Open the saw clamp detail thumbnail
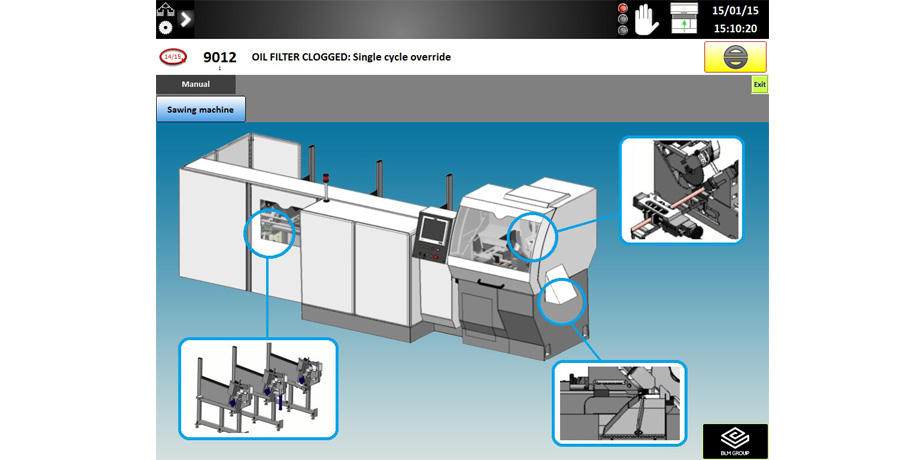Image resolution: width=924 pixels, height=460 pixels. click(681, 190)
